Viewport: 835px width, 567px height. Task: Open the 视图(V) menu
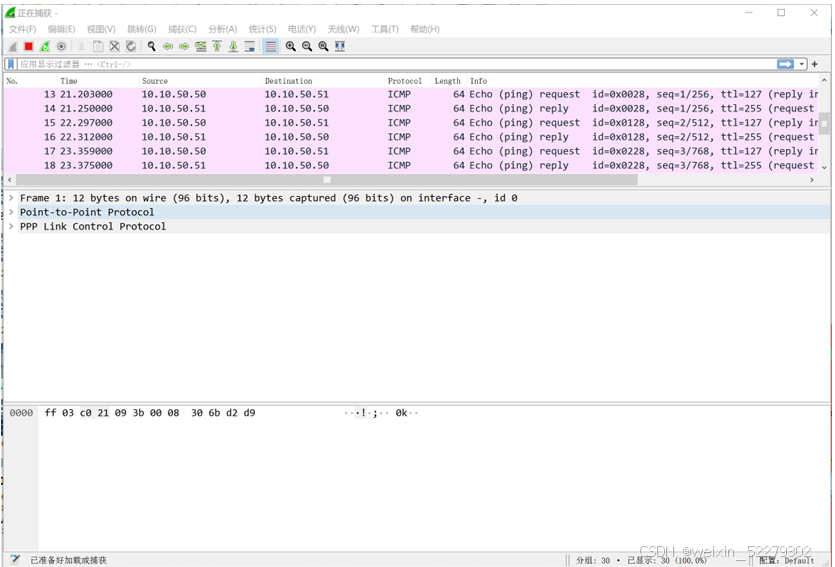point(101,29)
